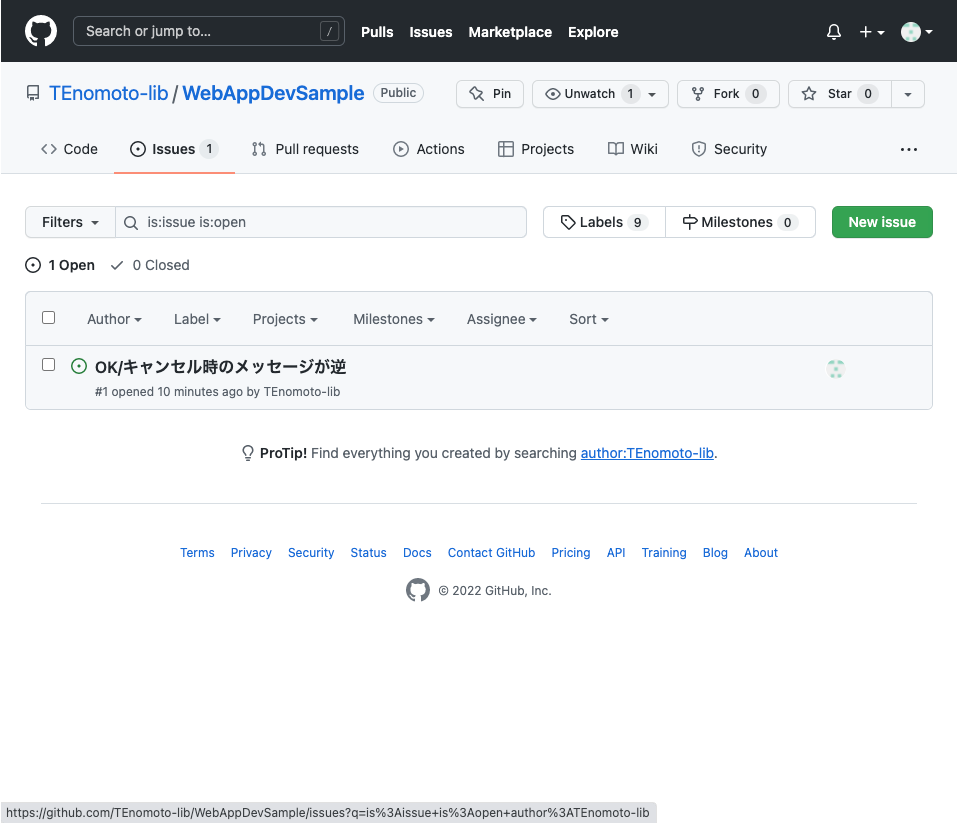Click the Star count badge
957x824 pixels.
pos(867,94)
